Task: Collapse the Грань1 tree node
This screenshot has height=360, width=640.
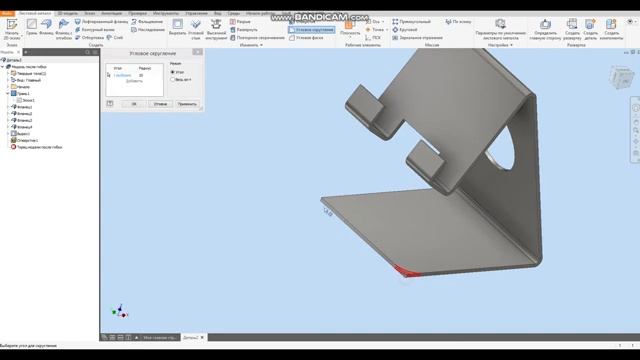Action: 8,93
